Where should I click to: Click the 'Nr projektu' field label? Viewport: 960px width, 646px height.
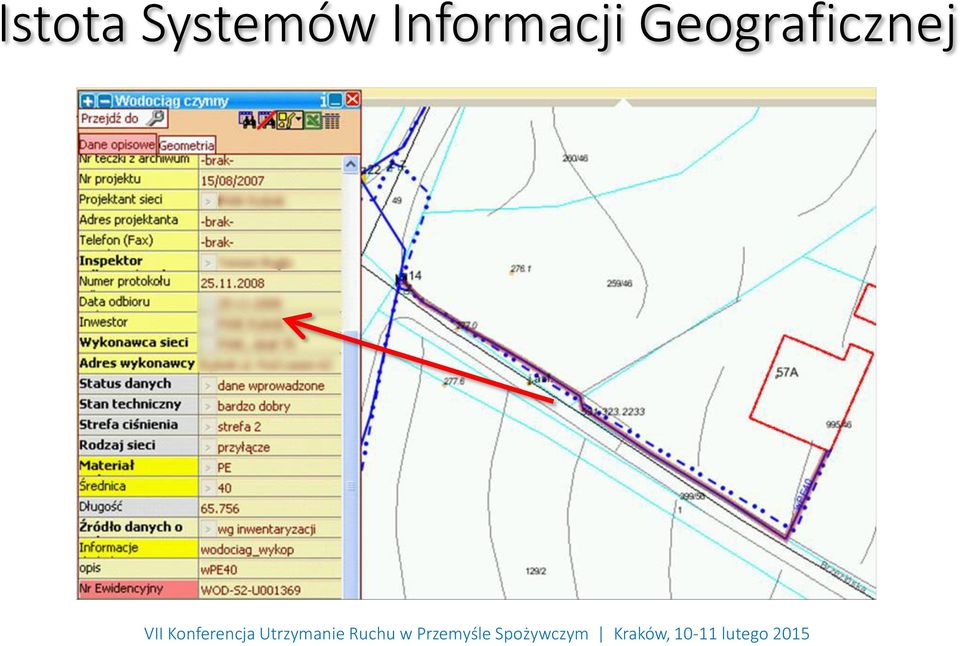[110, 179]
